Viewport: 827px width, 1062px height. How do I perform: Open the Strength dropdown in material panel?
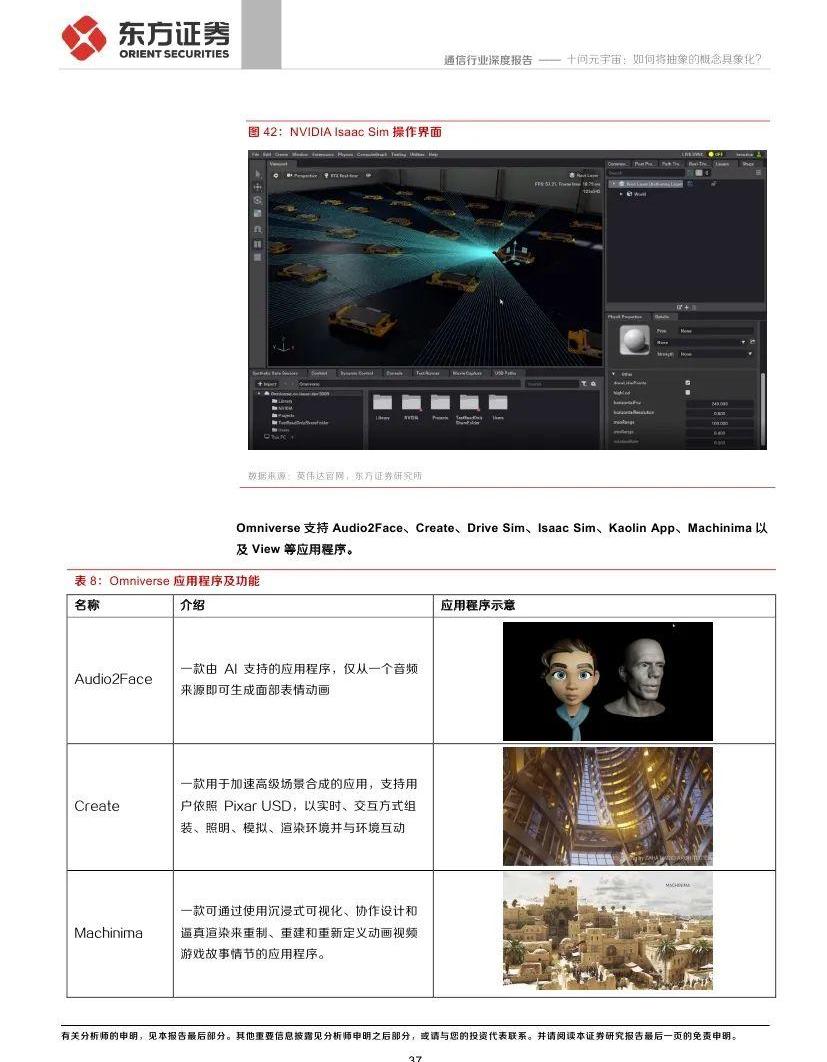(x=717, y=354)
